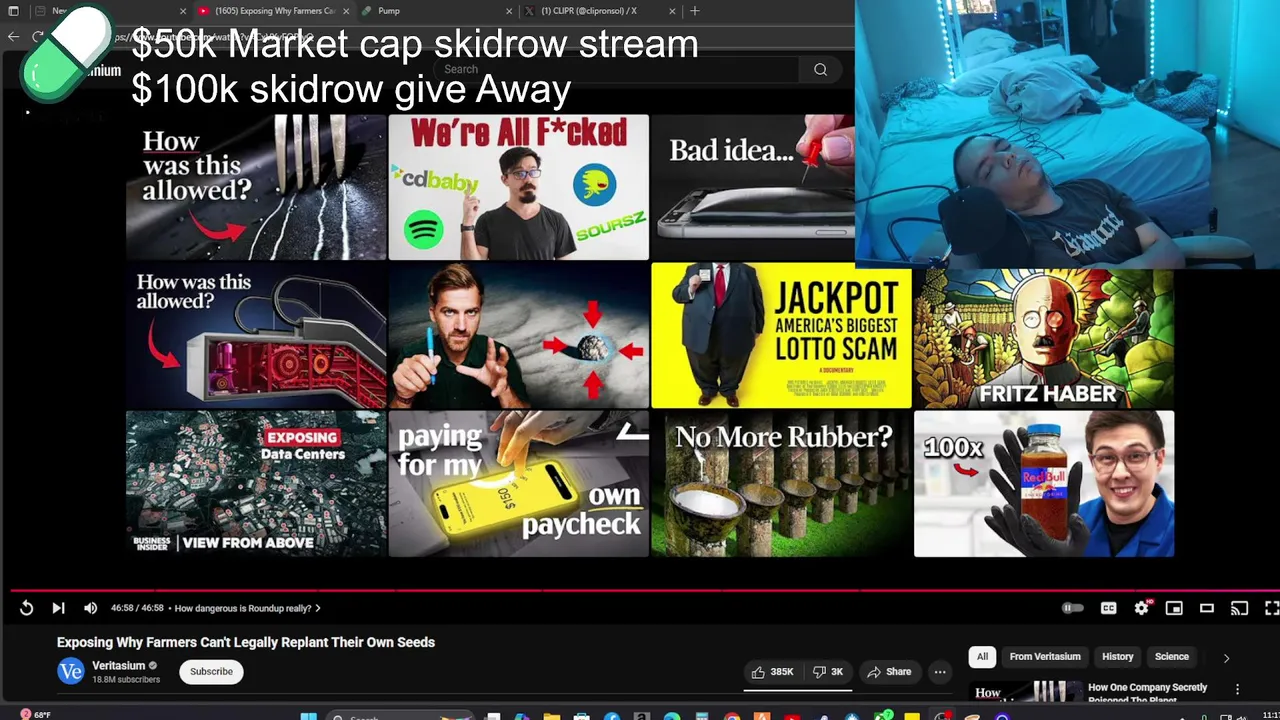Open paying for my own paycheck video

click(x=518, y=483)
